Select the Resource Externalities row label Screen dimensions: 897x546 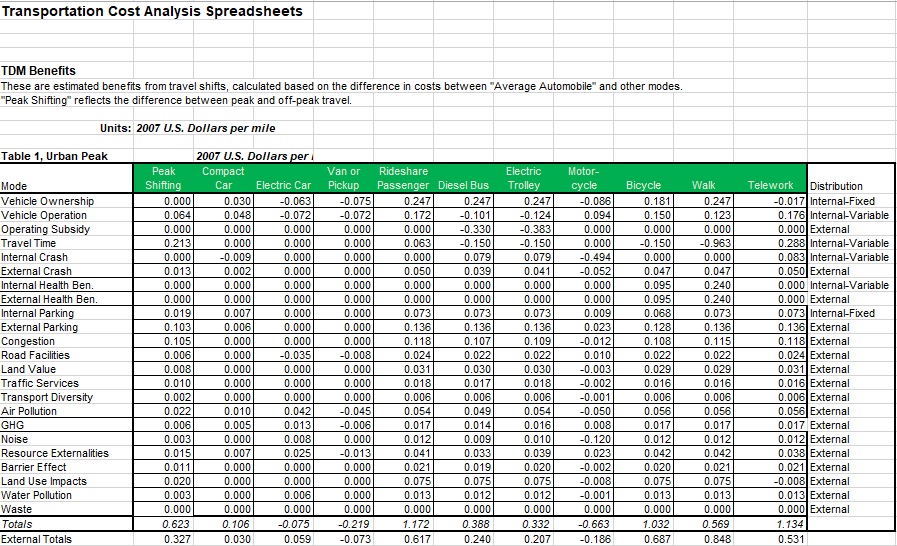[55, 453]
